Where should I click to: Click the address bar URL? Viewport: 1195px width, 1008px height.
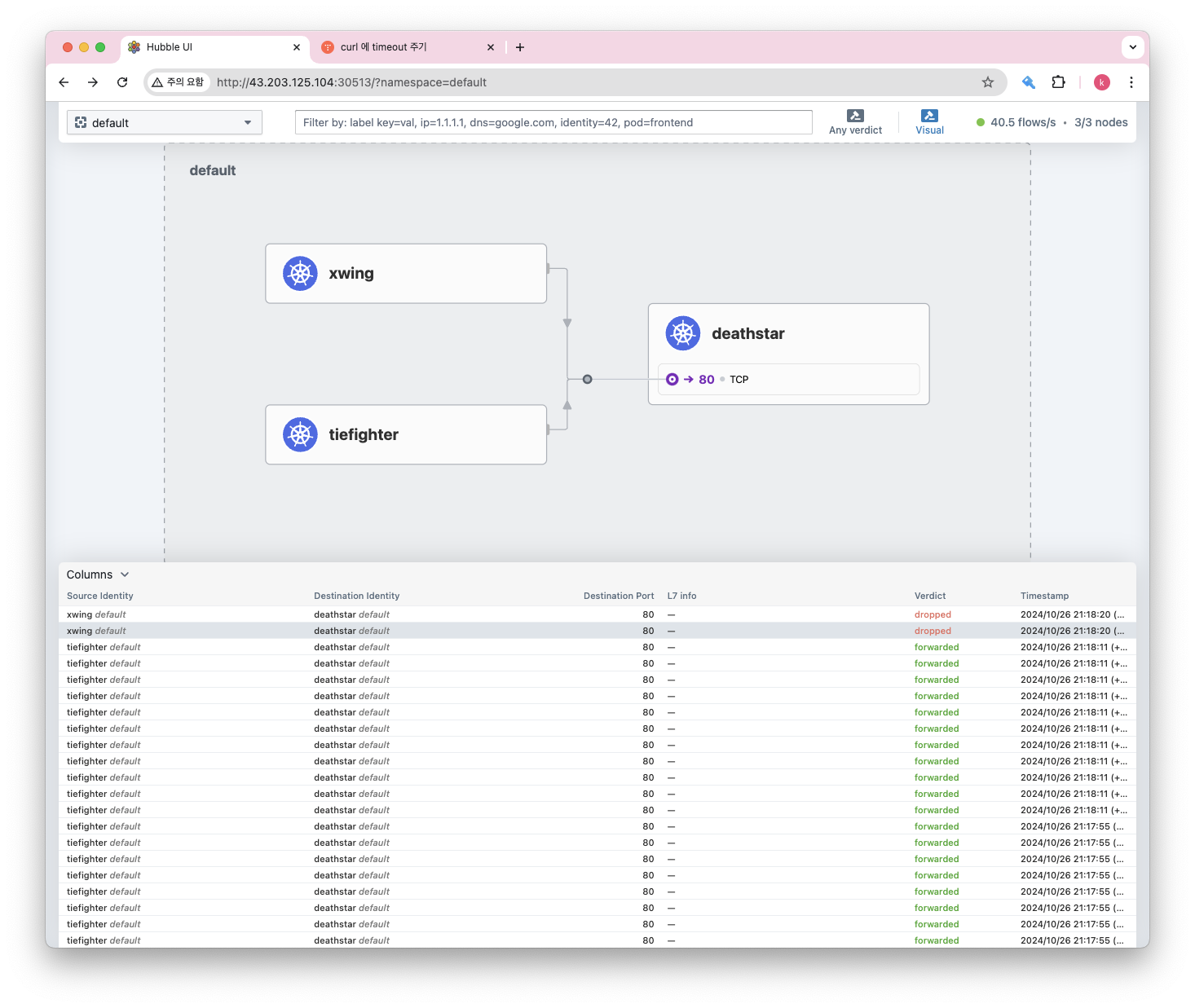[x=352, y=82]
